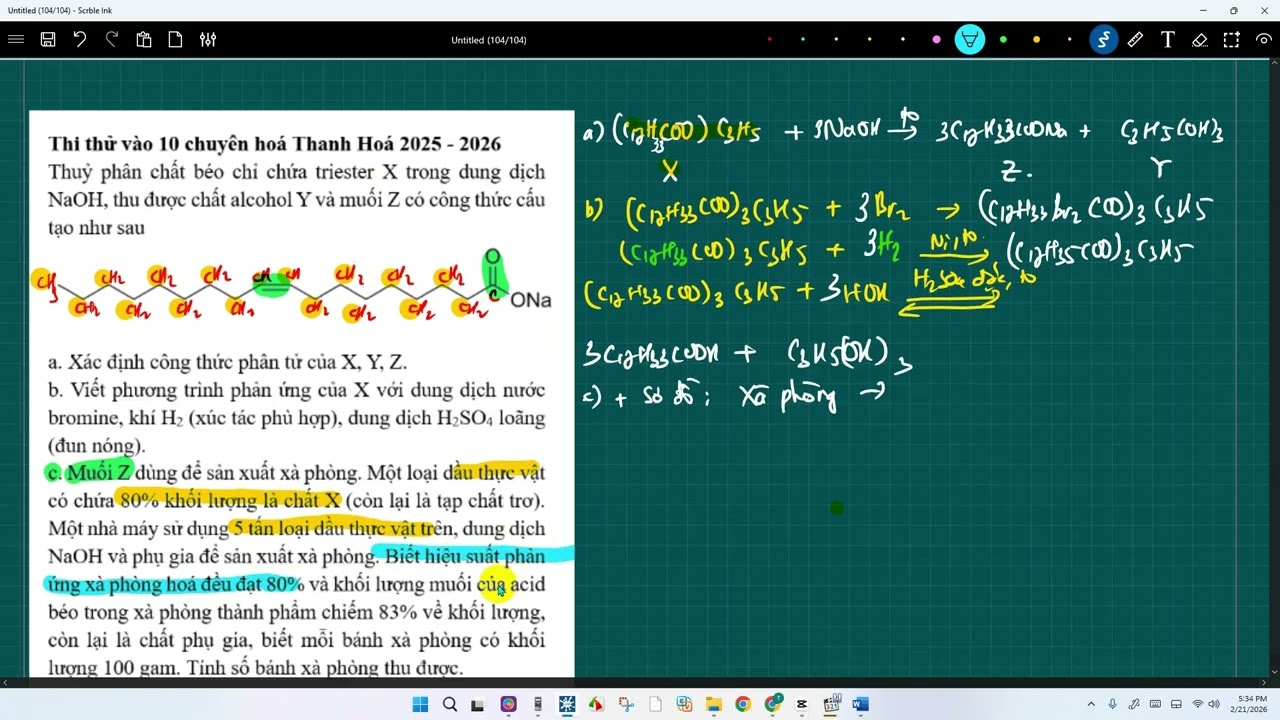The image size is (1280, 720).
Task: Pick the teal small pen dot
Action: (803, 40)
